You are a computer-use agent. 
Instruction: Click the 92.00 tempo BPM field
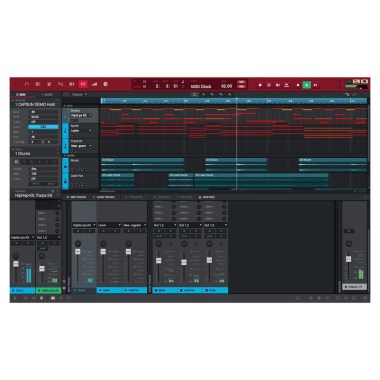pos(226,86)
